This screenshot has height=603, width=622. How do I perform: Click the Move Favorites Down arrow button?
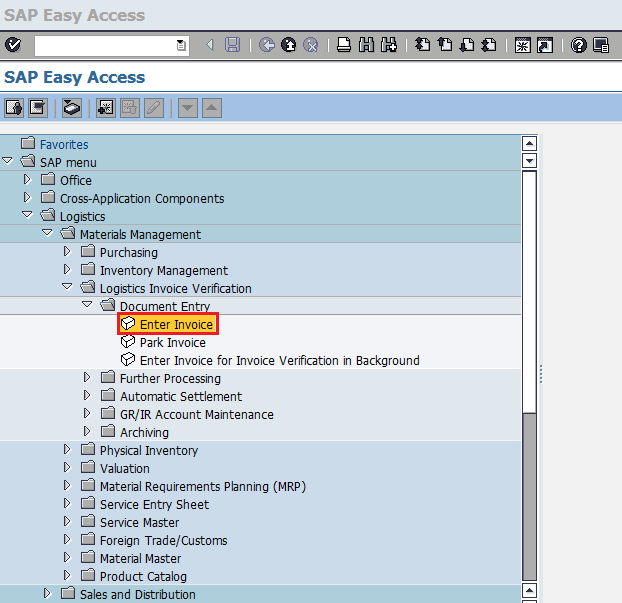click(x=188, y=108)
